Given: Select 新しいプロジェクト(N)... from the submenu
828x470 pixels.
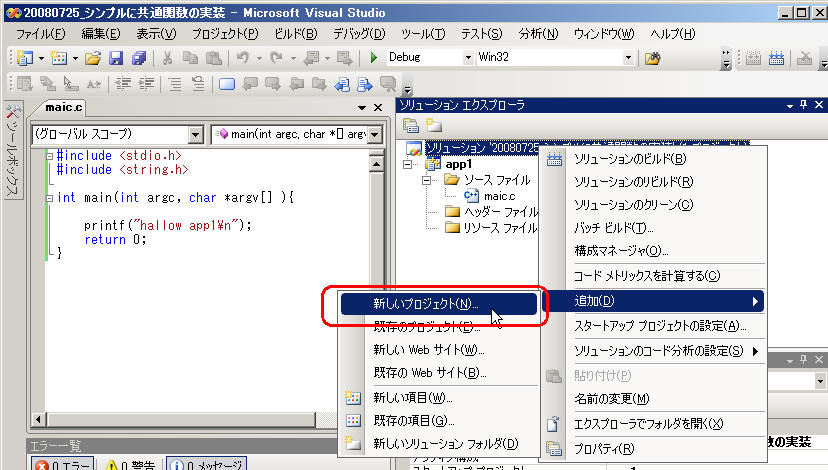Looking at the screenshot, I should click(438, 303).
